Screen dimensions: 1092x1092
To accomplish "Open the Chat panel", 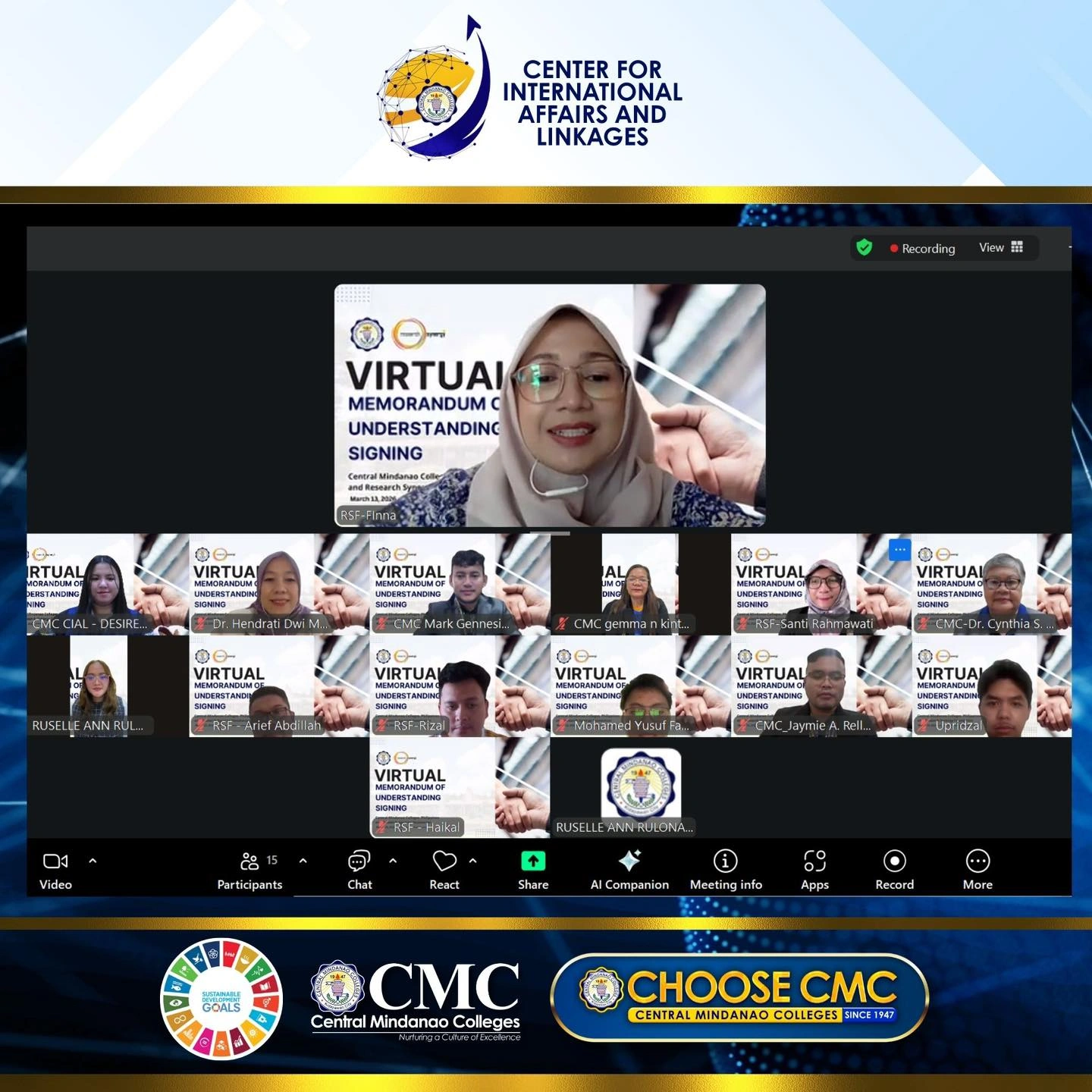I will pyautogui.click(x=359, y=861).
